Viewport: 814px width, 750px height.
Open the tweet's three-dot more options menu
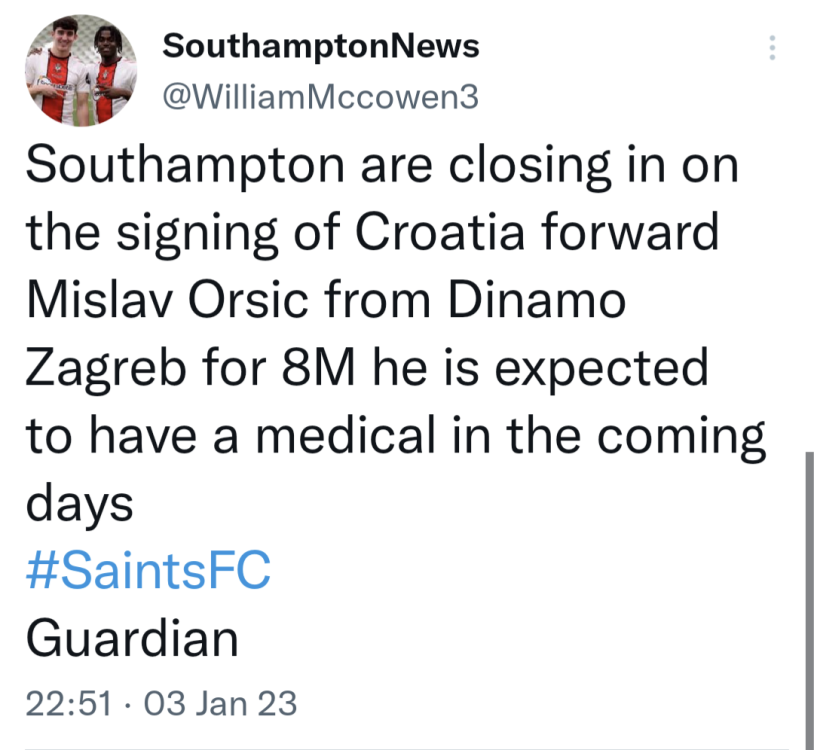click(771, 48)
